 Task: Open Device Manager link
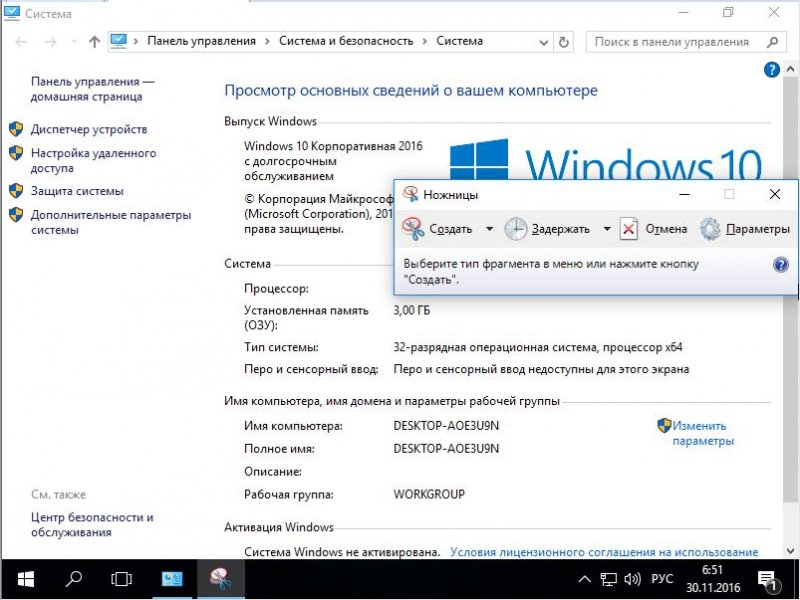tap(89, 129)
